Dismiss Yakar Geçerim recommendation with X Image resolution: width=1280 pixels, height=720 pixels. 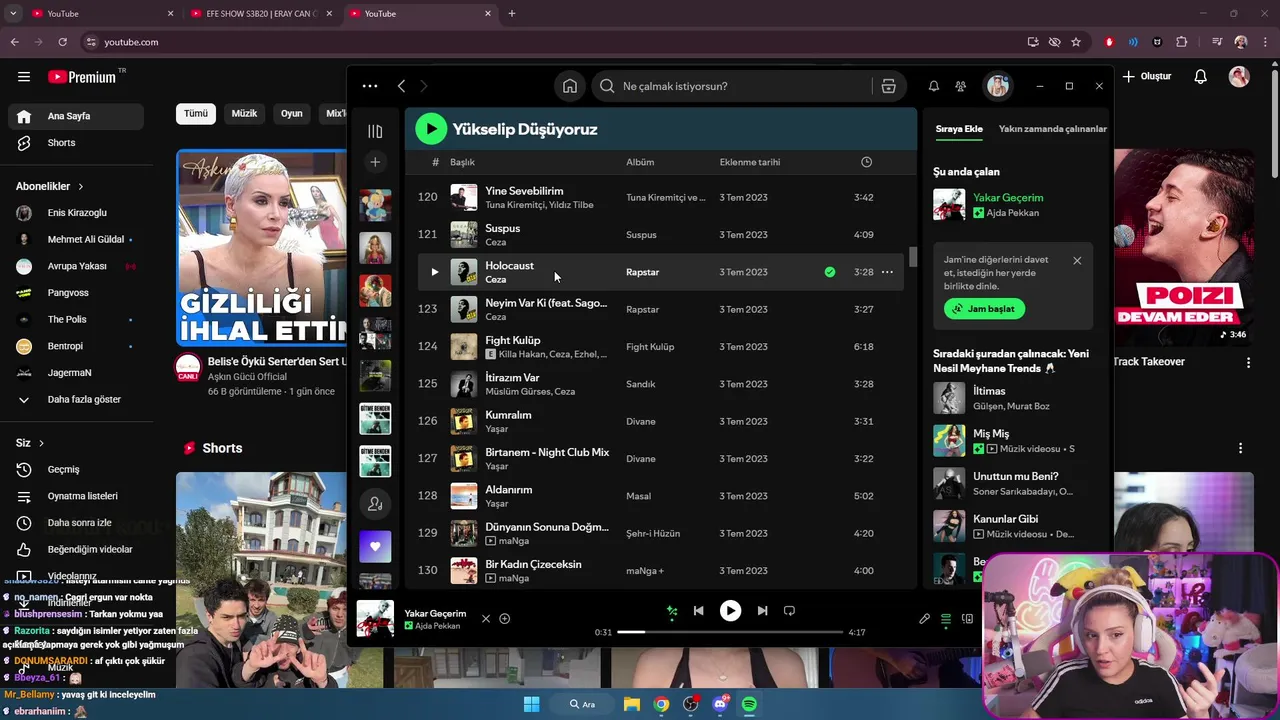tap(486, 619)
